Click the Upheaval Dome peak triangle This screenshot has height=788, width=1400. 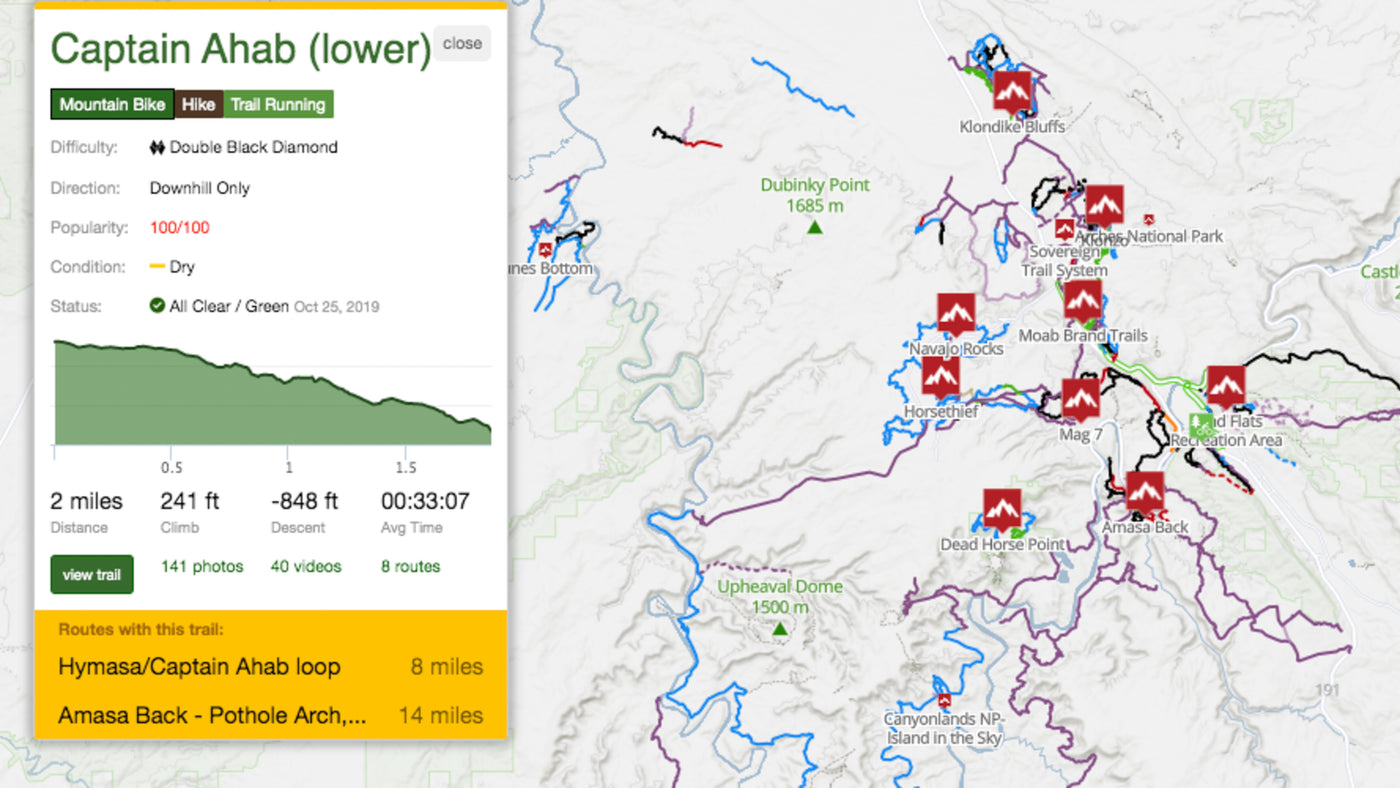[x=779, y=629]
